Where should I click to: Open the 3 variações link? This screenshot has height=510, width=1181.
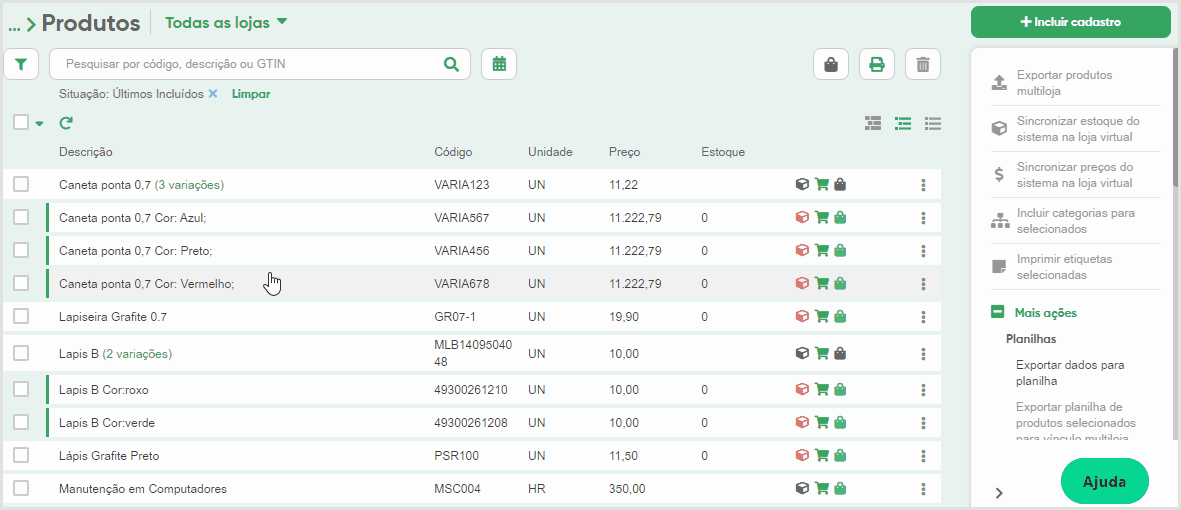[189, 184]
